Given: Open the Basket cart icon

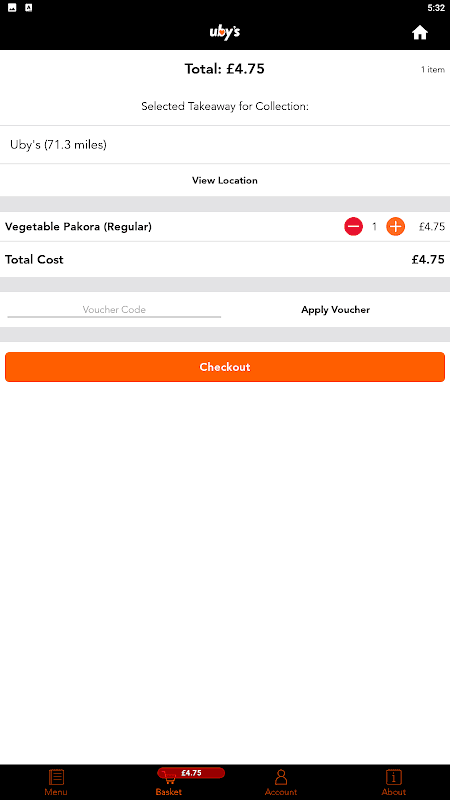Looking at the screenshot, I should pos(169,779).
